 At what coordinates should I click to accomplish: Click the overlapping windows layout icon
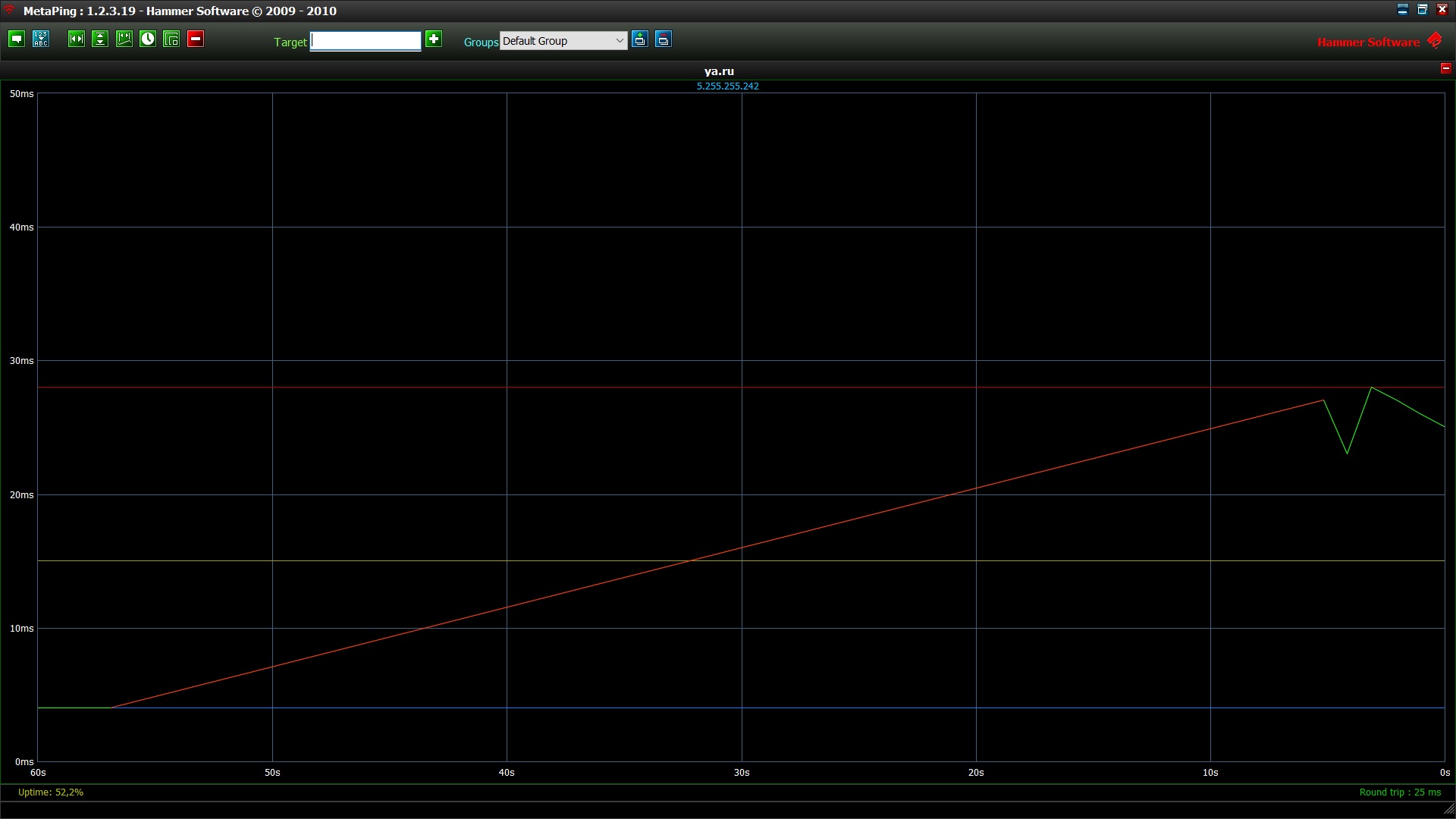pos(171,39)
